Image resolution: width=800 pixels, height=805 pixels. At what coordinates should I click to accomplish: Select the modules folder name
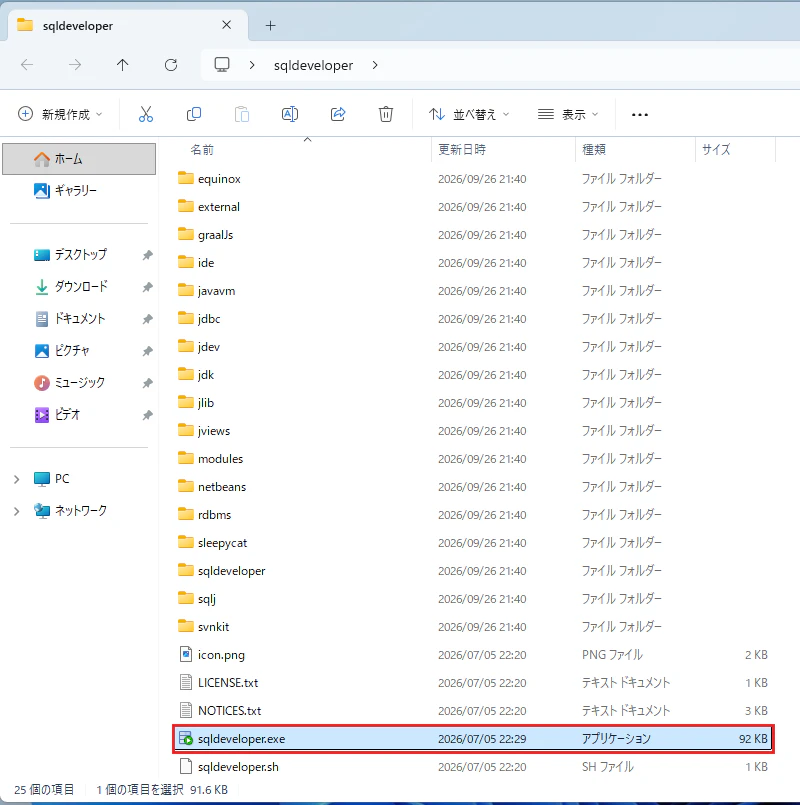(x=220, y=458)
